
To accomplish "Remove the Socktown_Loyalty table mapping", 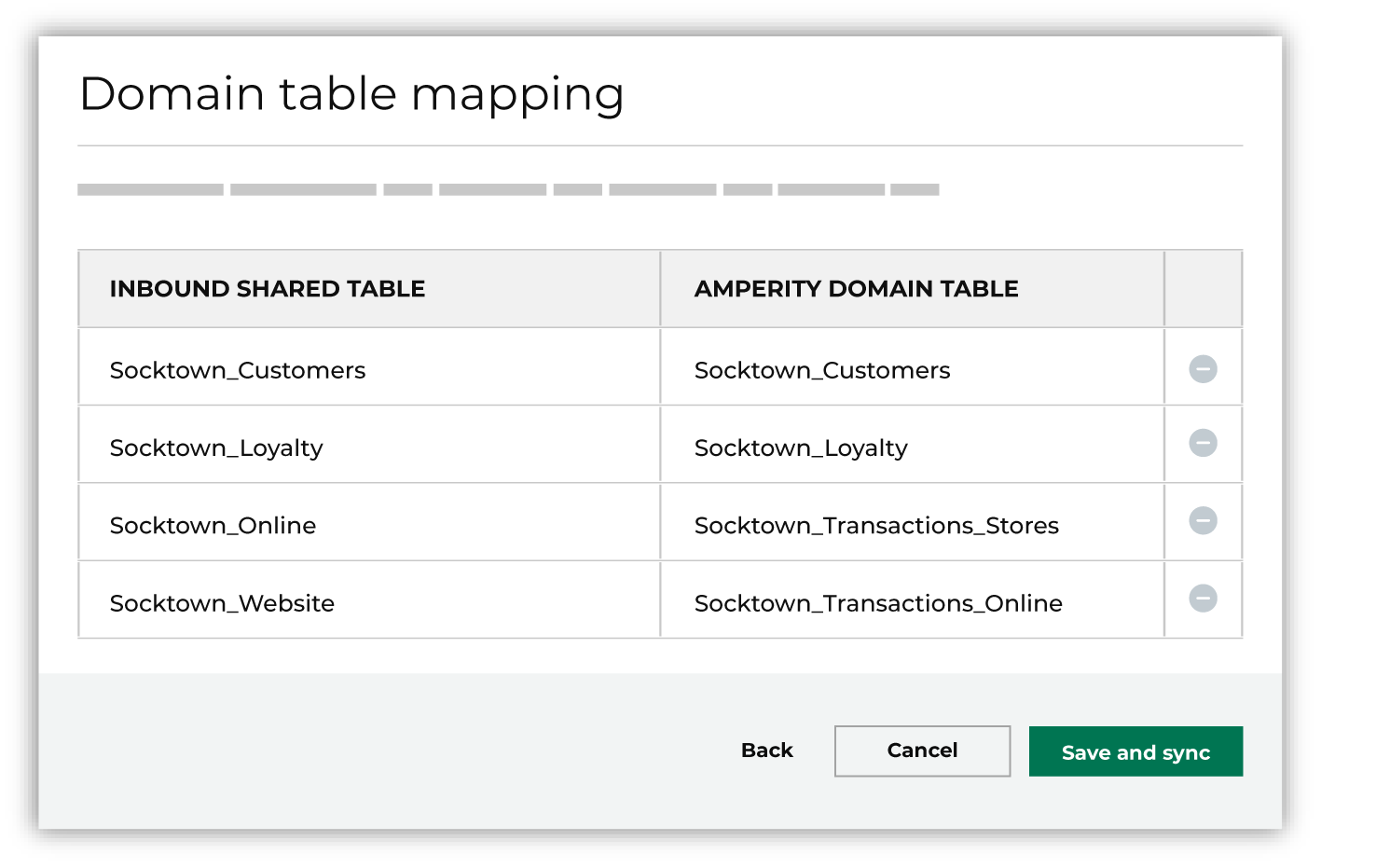I will coord(1202,446).
